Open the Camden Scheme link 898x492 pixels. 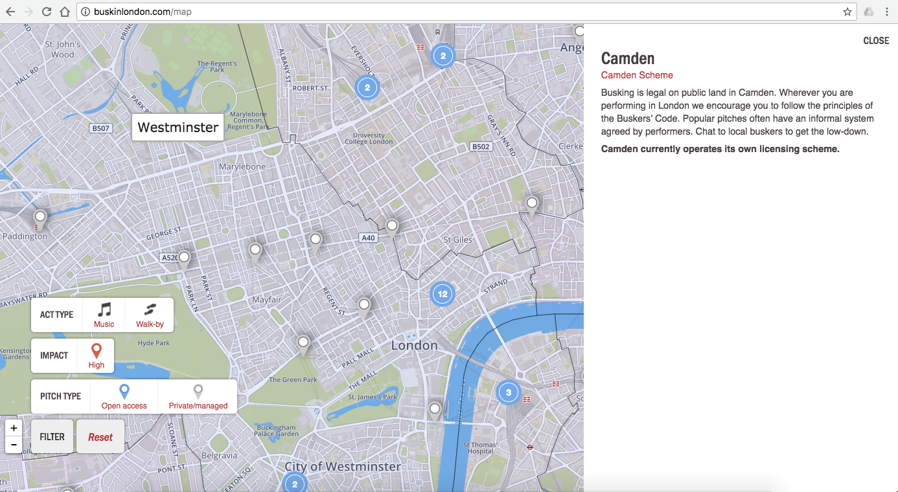(637, 75)
